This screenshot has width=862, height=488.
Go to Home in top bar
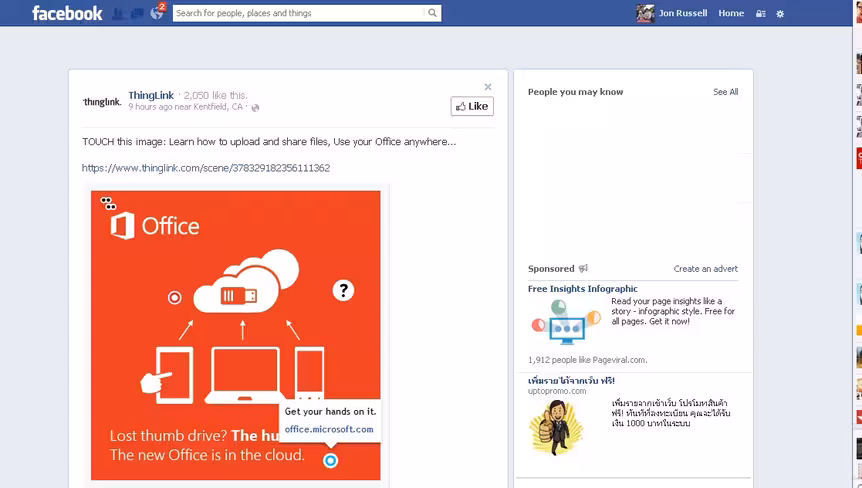pyautogui.click(x=731, y=13)
